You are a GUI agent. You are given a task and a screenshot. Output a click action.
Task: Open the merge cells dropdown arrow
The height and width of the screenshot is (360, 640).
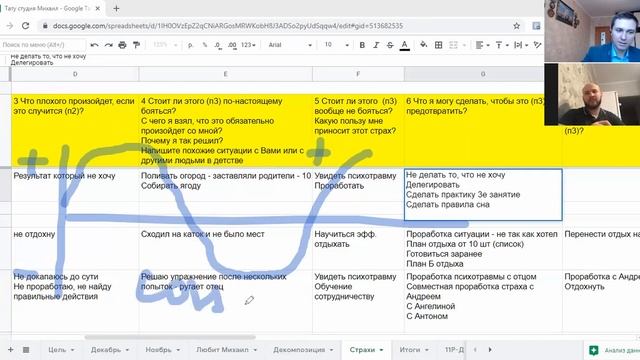coord(464,45)
